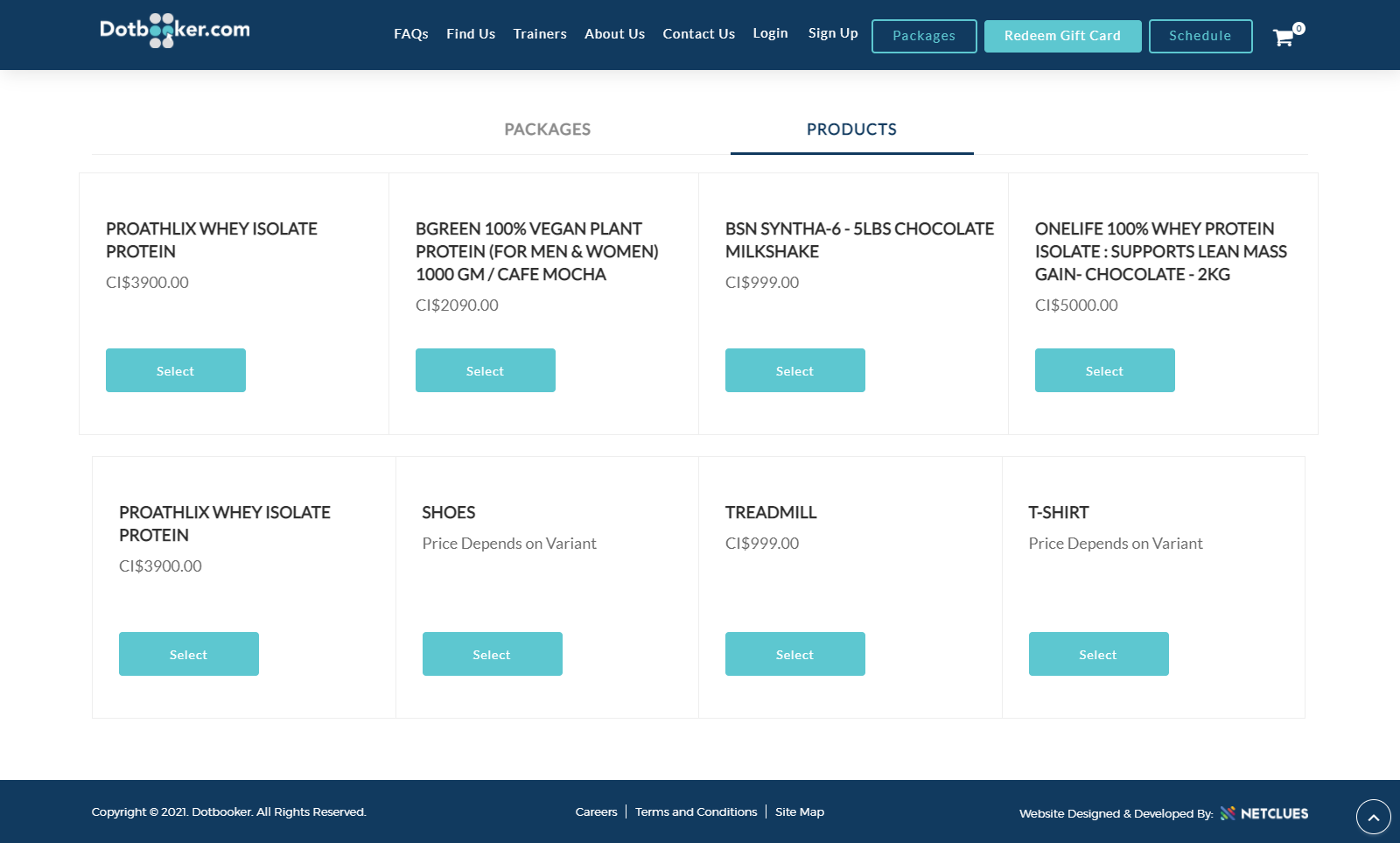
Task: Click the T-SHIRT product title
Action: pos(1059,512)
